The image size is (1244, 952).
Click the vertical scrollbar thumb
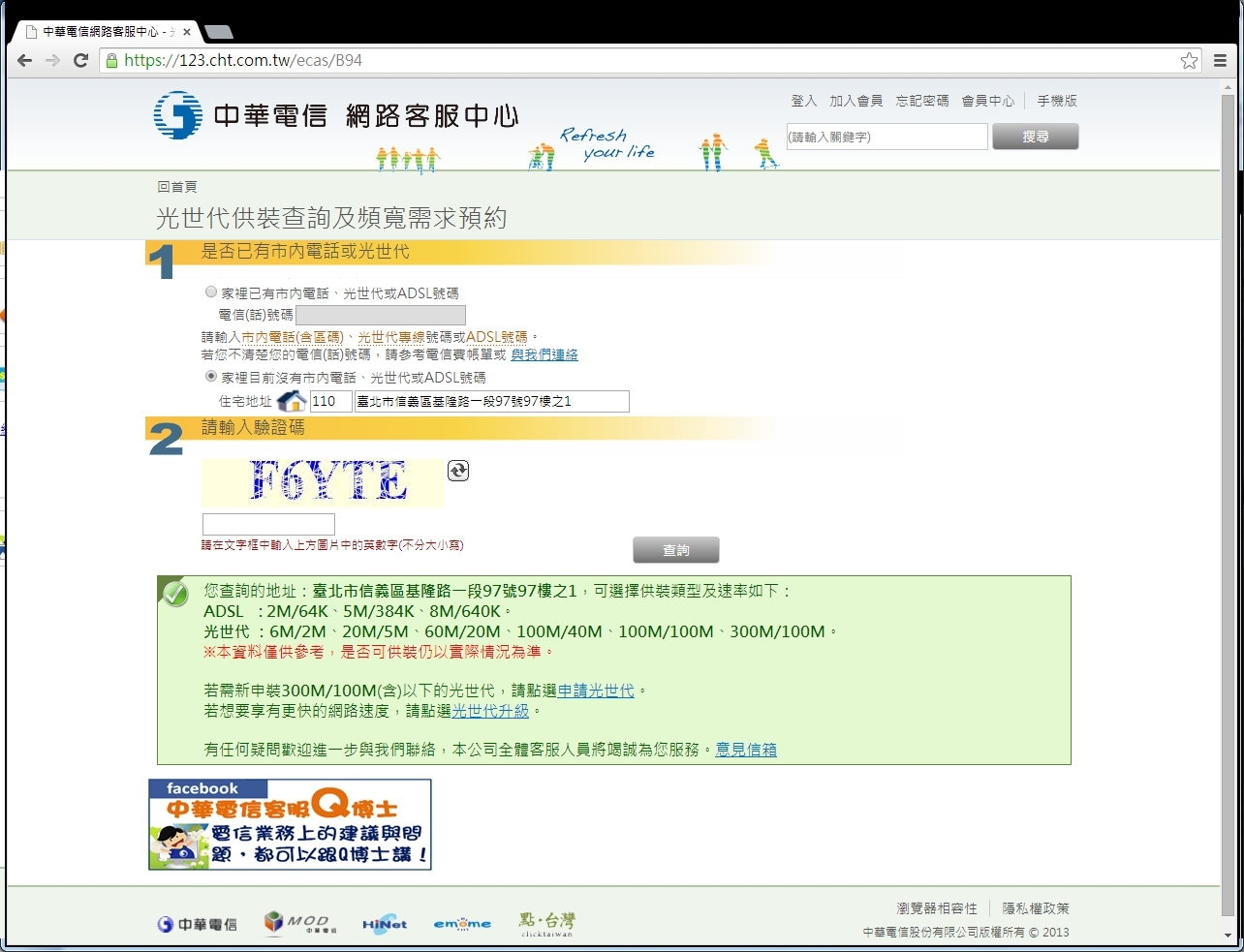click(1228, 504)
